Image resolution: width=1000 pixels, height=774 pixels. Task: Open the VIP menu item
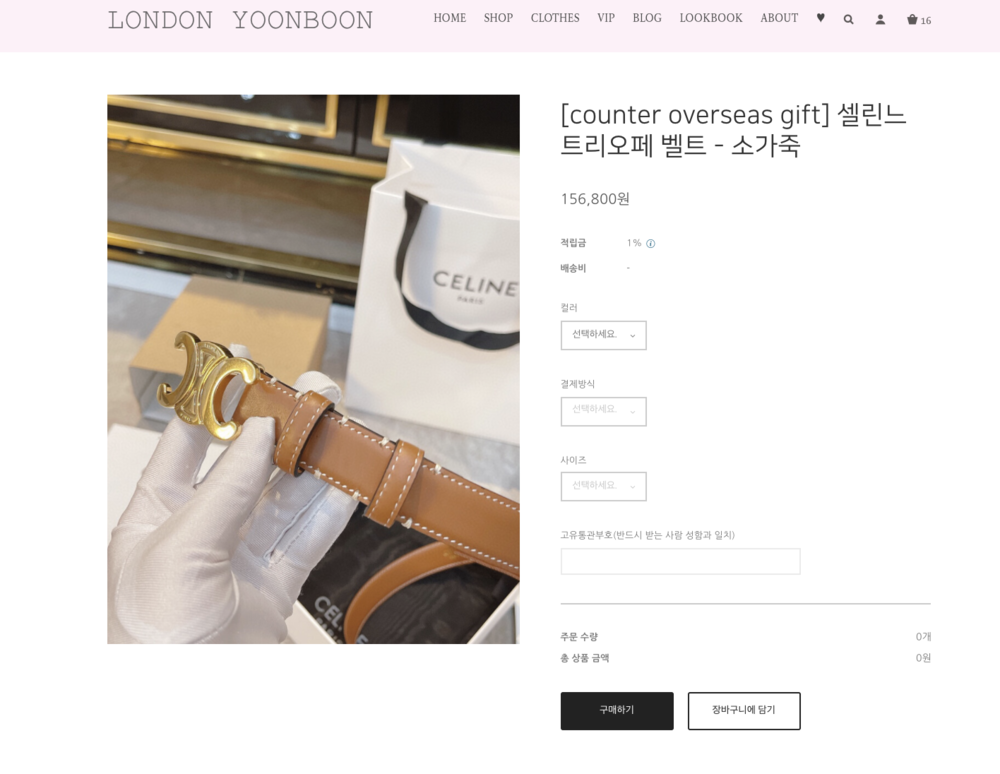[606, 18]
